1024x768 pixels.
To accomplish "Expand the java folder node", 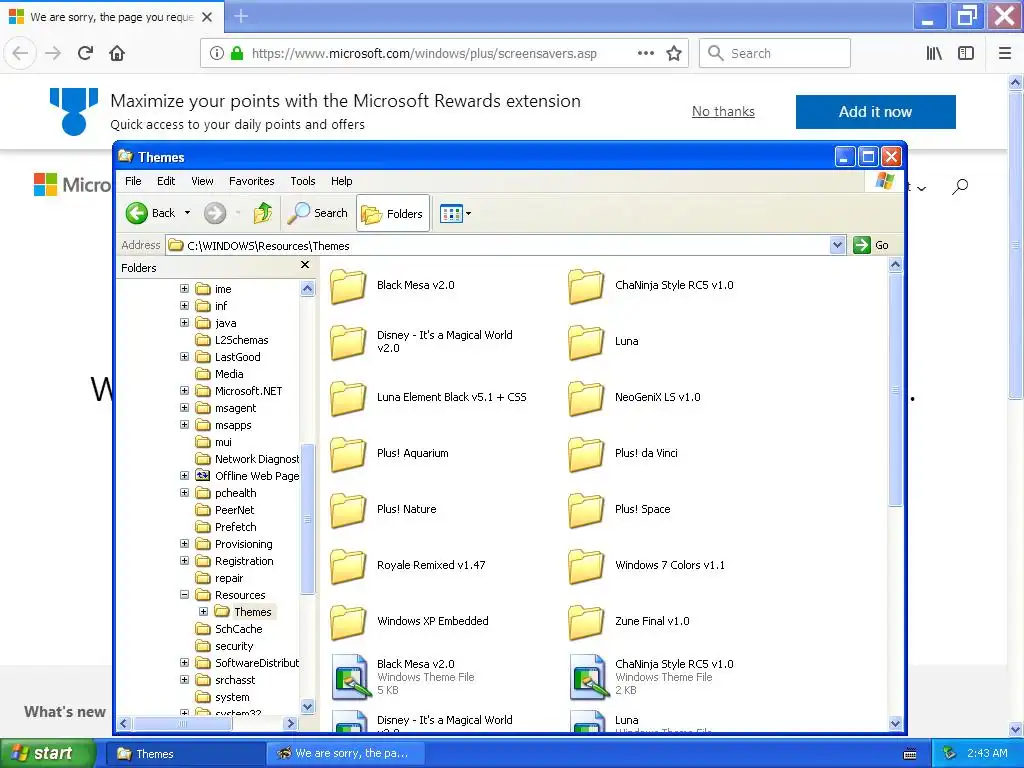I will (x=184, y=323).
